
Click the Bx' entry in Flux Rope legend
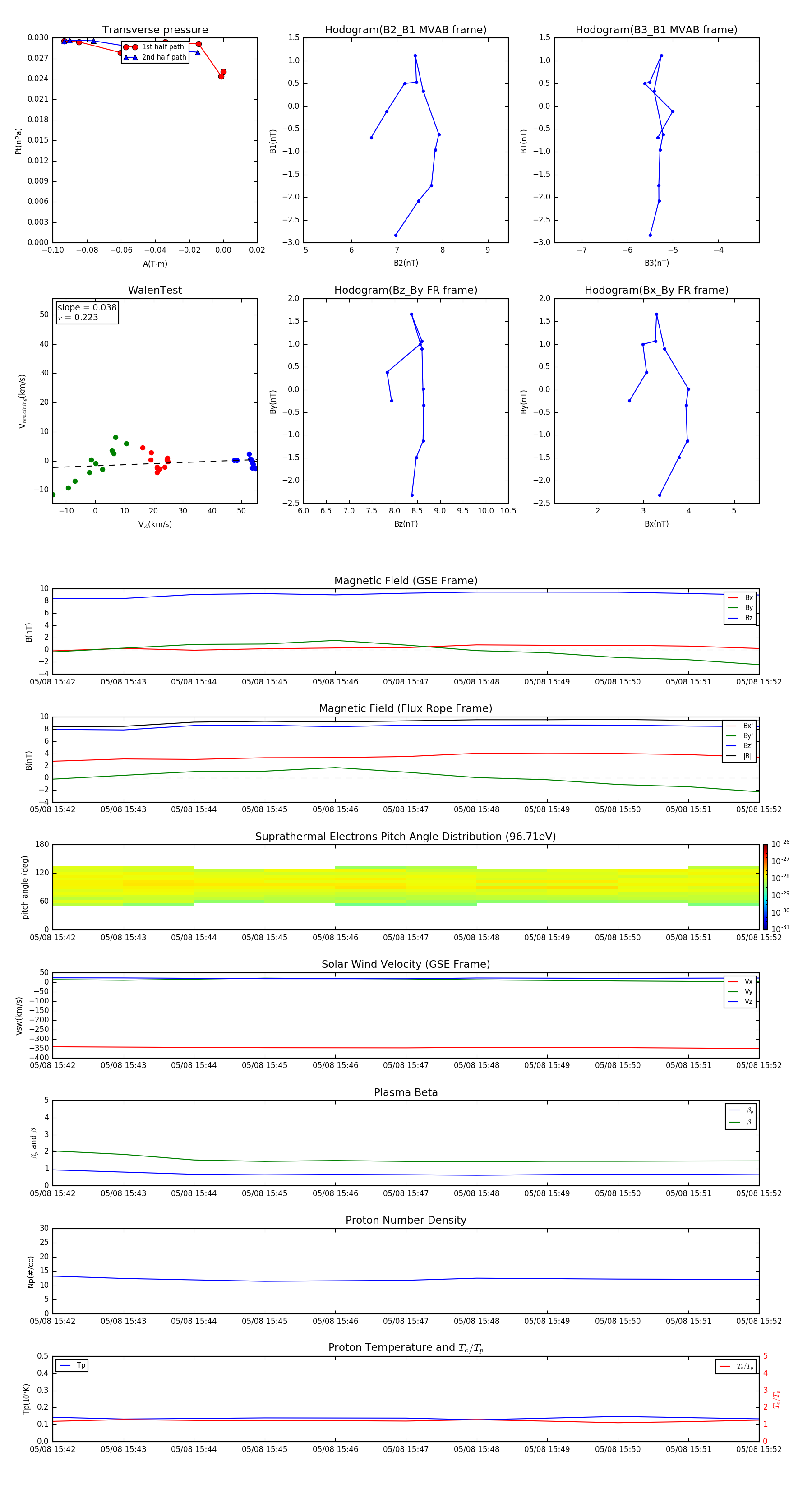pyautogui.click(x=739, y=726)
